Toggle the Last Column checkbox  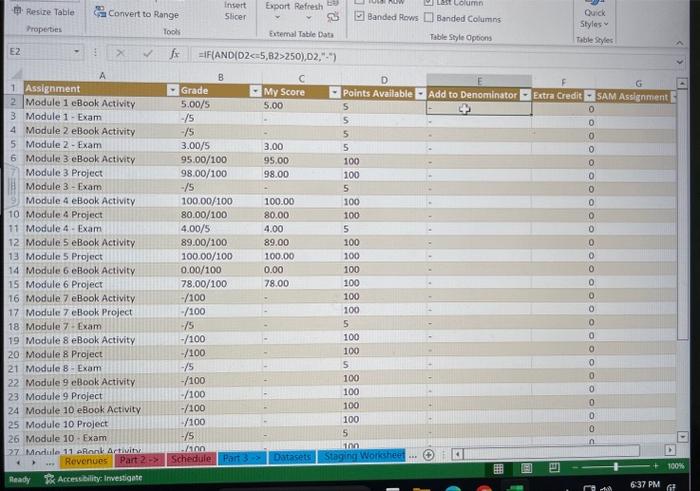[428, 2]
